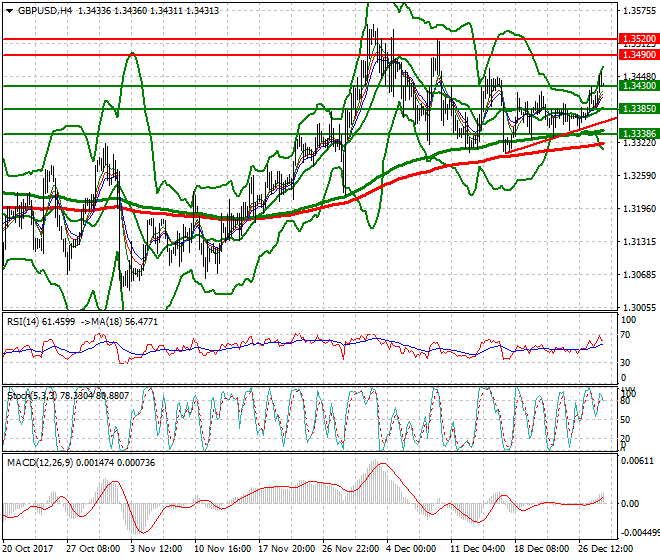Click the -0.004499 MACD scale value
The width and height of the screenshot is (660, 560).
coord(640,533)
